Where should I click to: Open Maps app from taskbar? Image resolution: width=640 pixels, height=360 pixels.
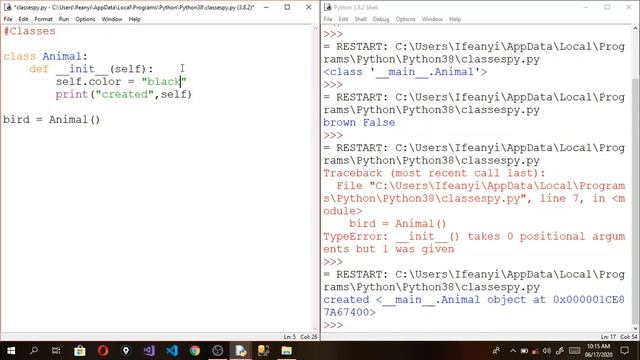click(126, 351)
